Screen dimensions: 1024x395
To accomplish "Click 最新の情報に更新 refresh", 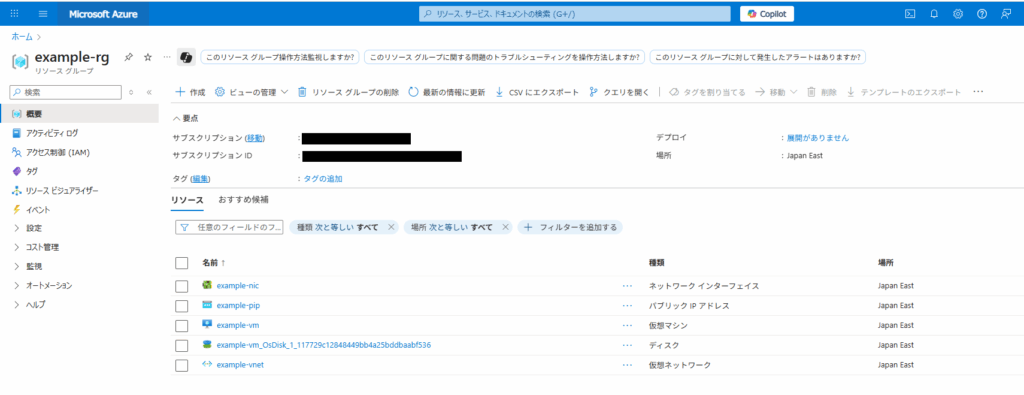I will (447, 92).
